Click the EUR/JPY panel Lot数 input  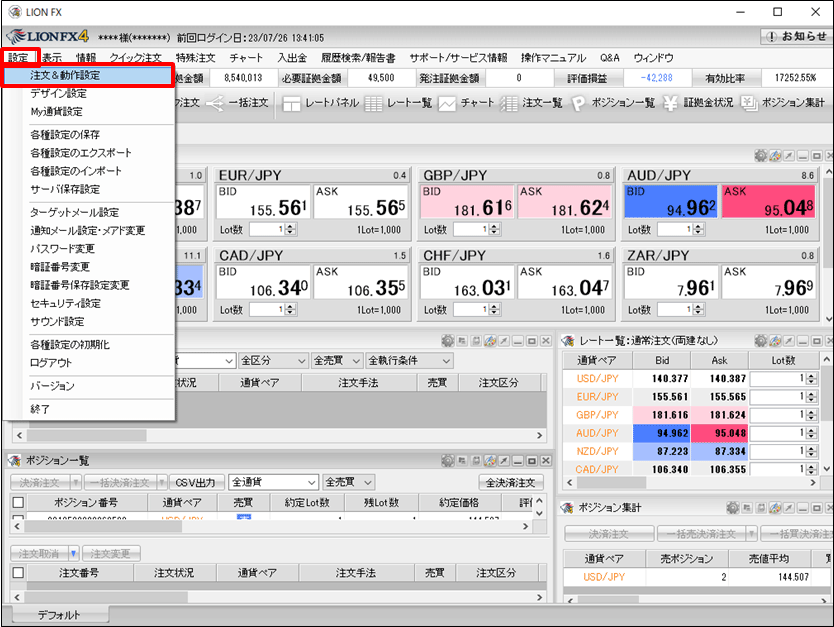tap(267, 230)
